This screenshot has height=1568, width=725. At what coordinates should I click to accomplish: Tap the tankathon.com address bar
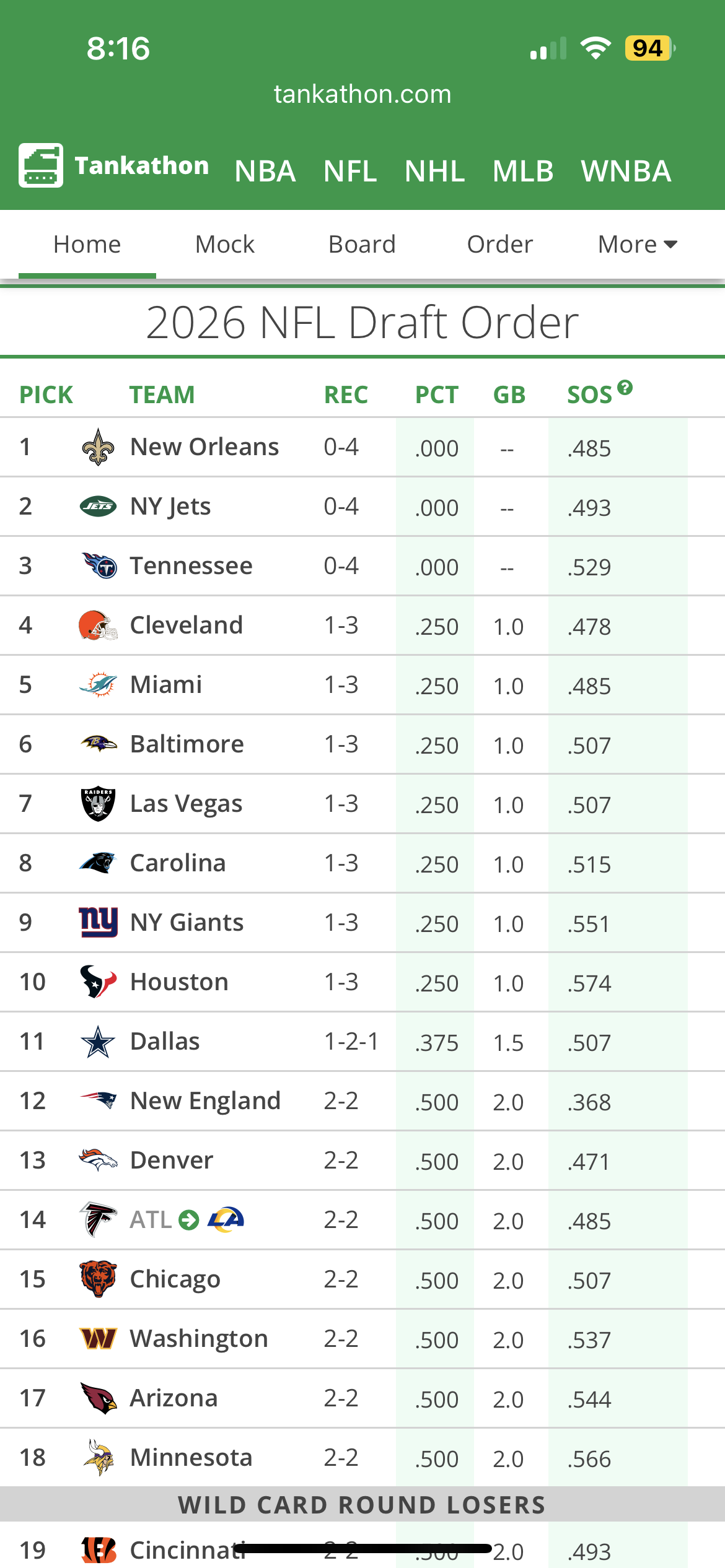(362, 94)
